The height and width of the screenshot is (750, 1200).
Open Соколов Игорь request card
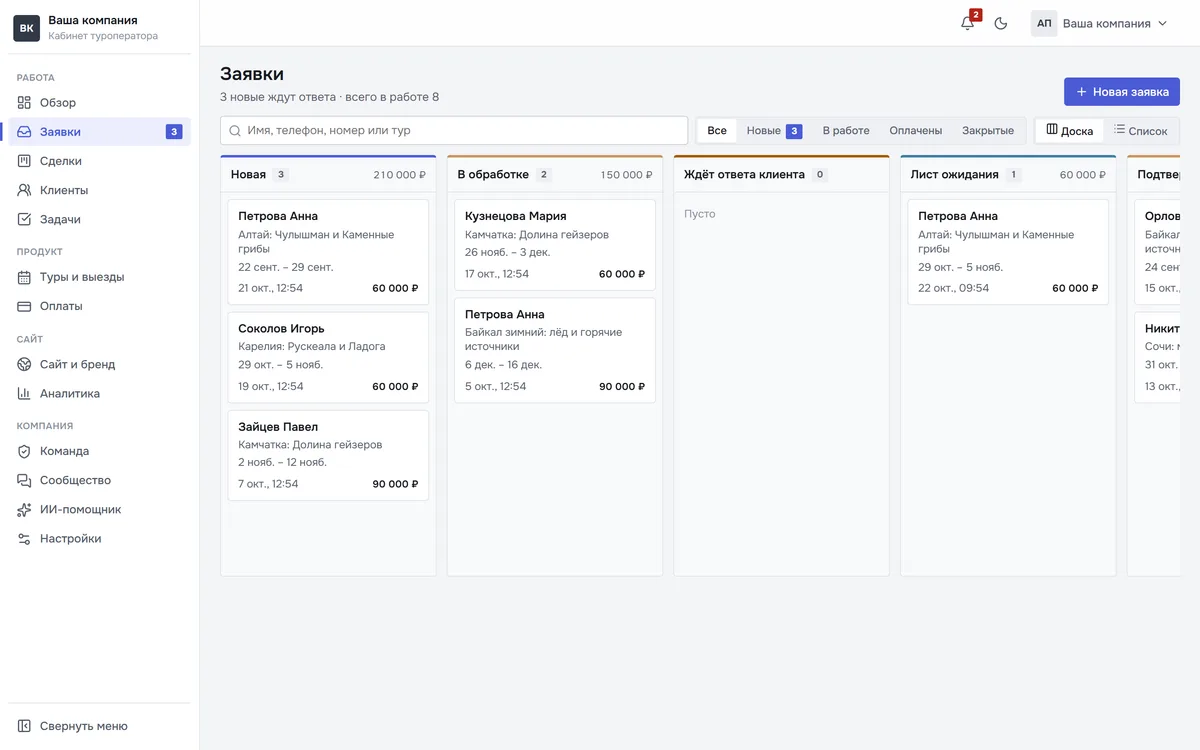point(328,357)
